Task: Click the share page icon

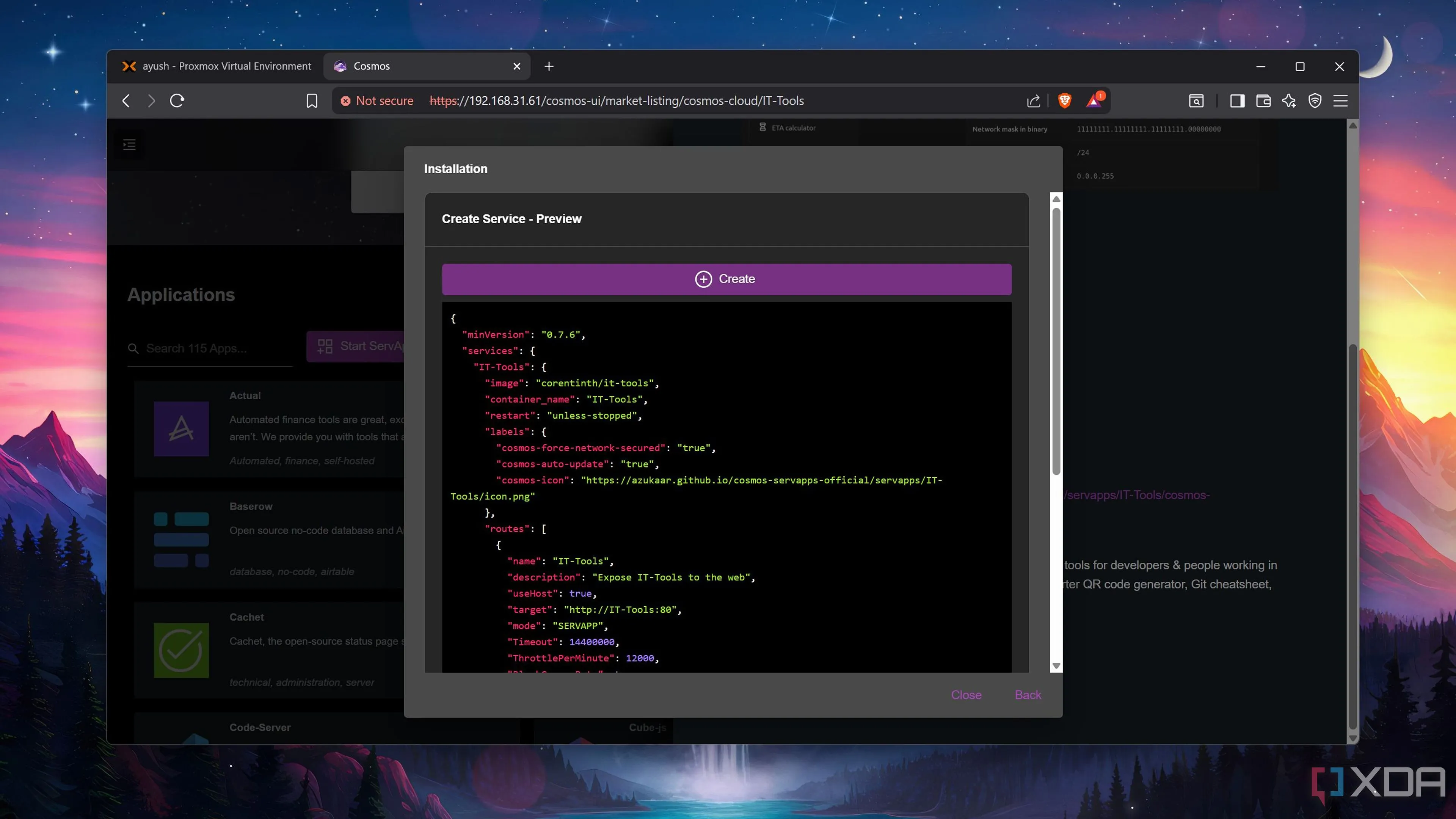Action: tap(1033, 100)
